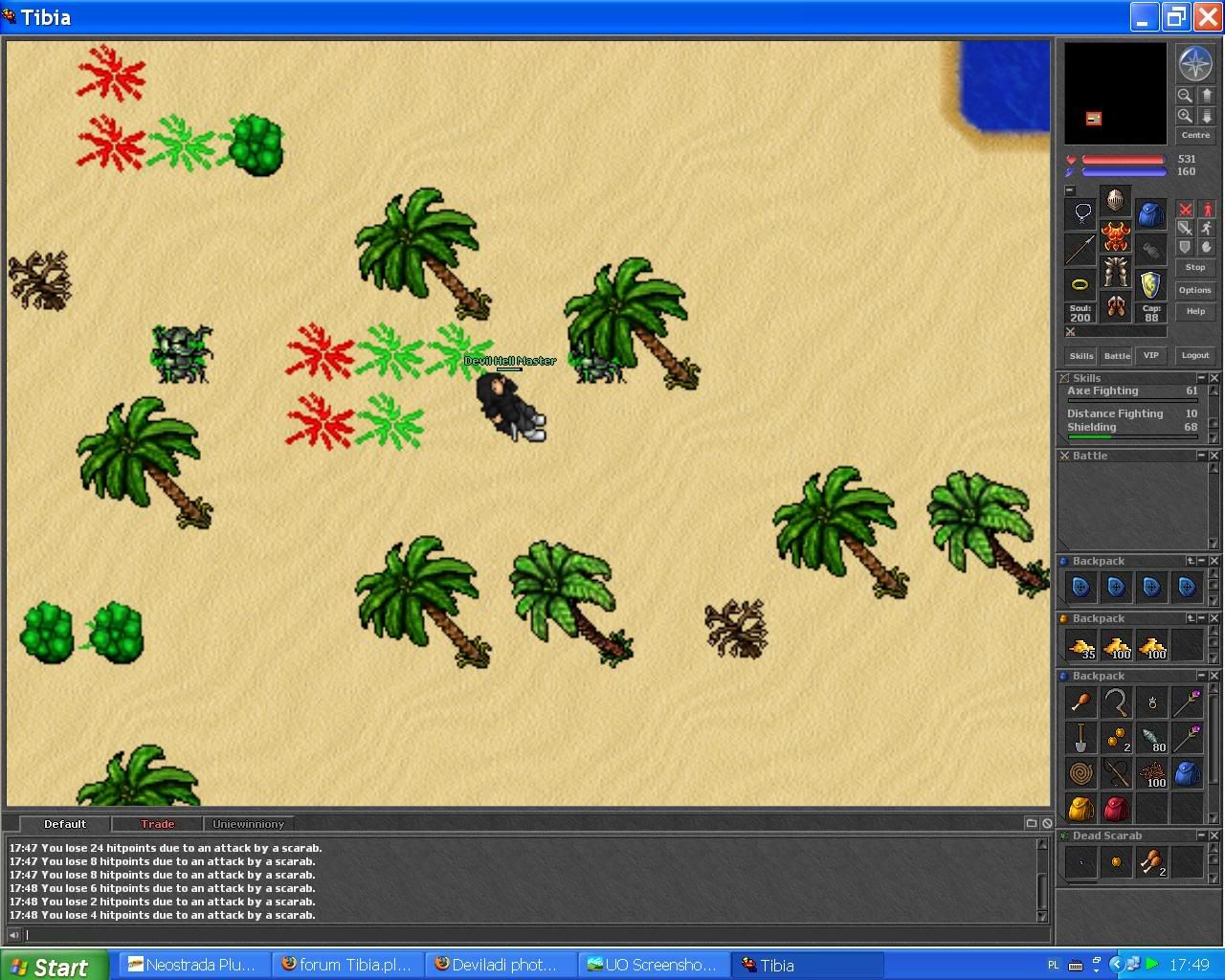
Task: Select the fishing rod item
Action: [1116, 773]
